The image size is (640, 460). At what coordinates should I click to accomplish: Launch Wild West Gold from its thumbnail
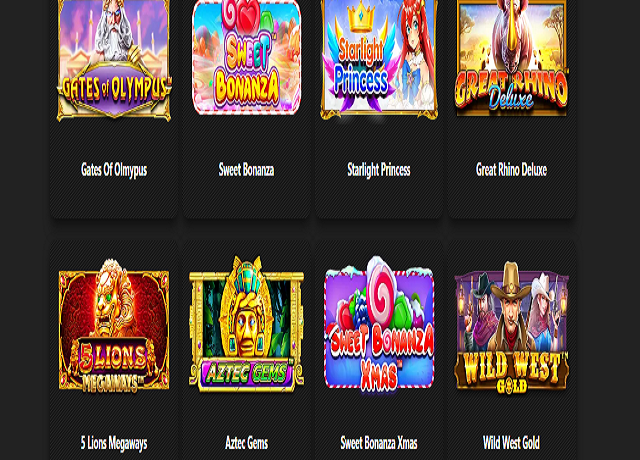click(x=511, y=327)
